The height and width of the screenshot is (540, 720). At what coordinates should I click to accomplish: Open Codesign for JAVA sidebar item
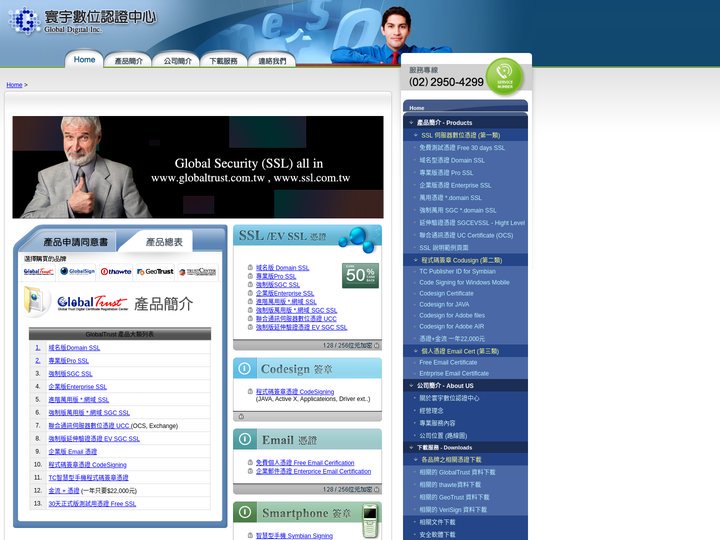(444, 304)
